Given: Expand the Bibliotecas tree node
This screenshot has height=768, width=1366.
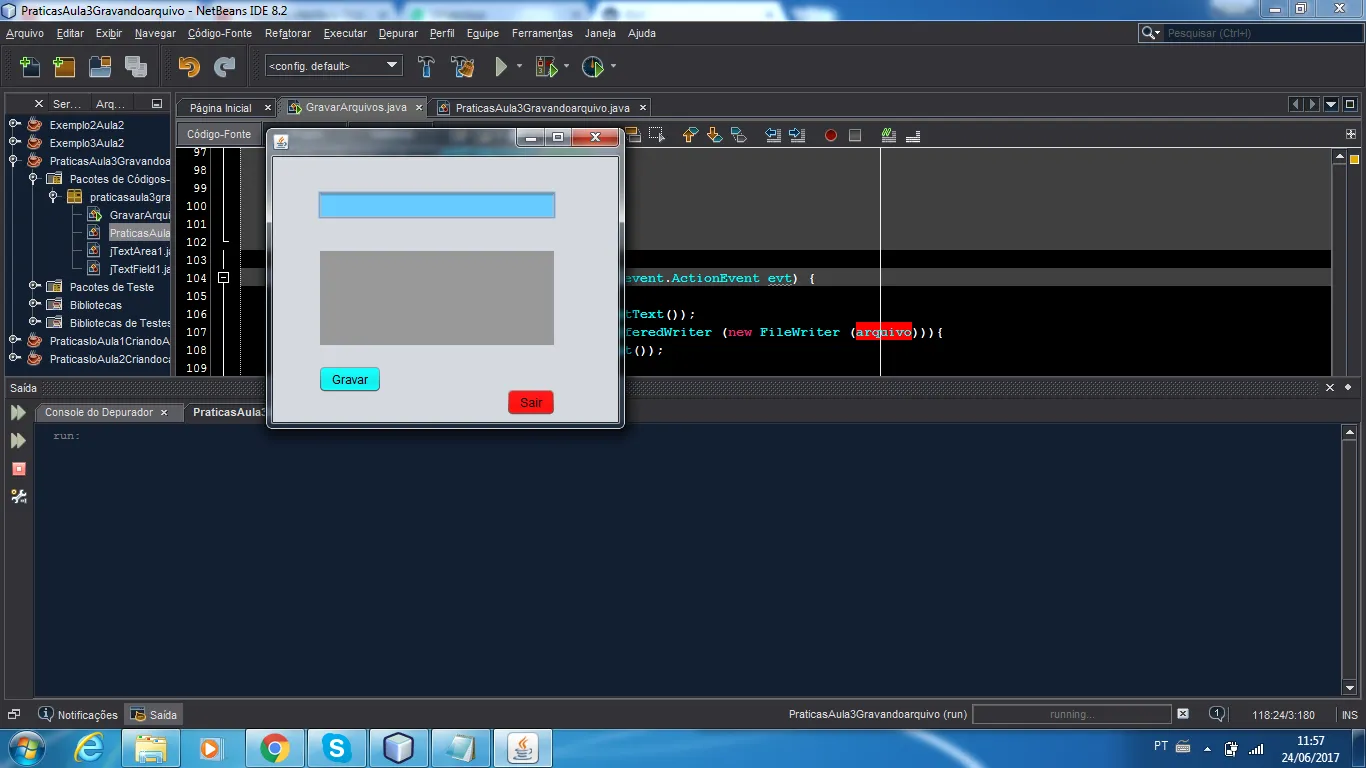Looking at the screenshot, I should (34, 304).
